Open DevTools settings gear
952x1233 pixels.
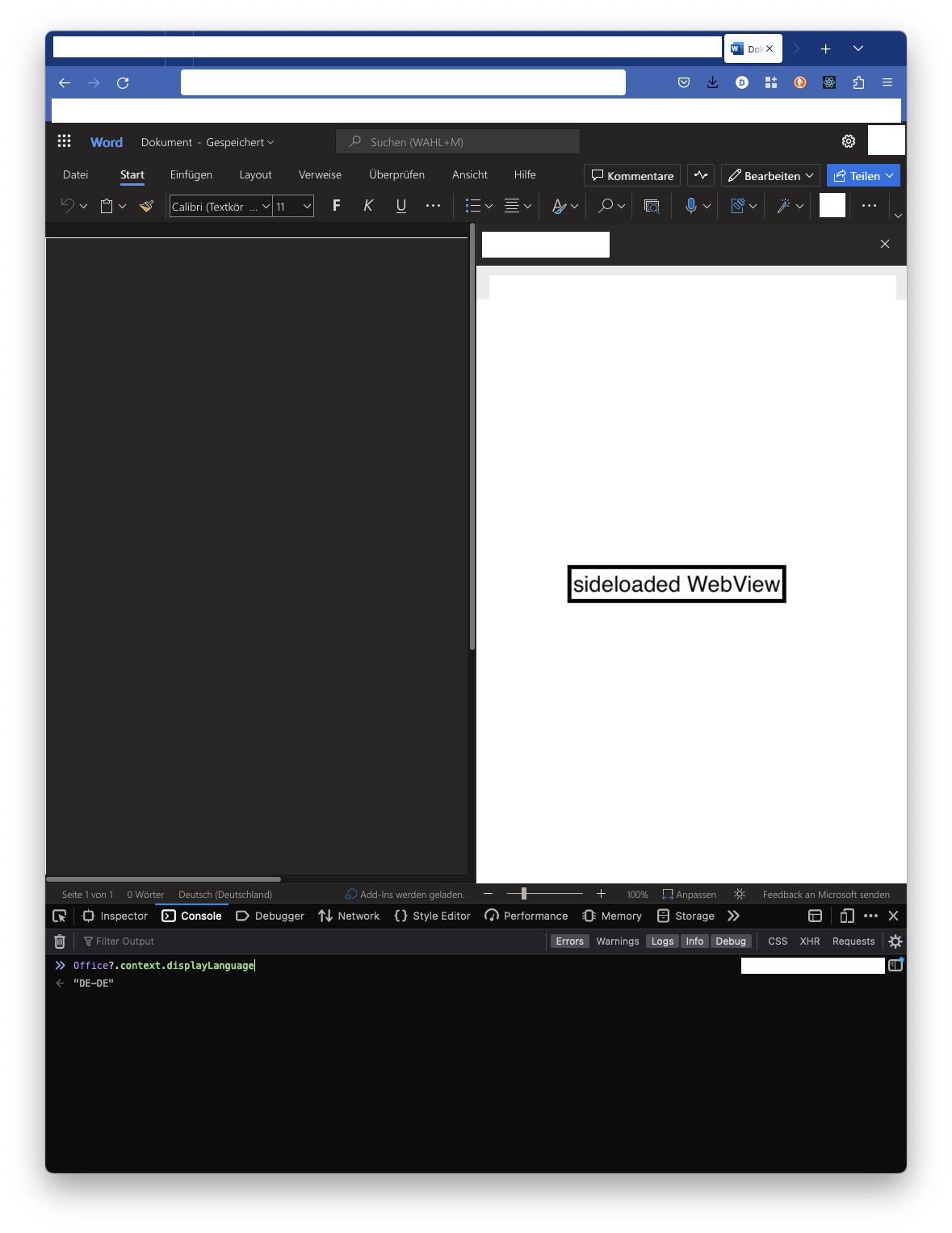pos(895,941)
